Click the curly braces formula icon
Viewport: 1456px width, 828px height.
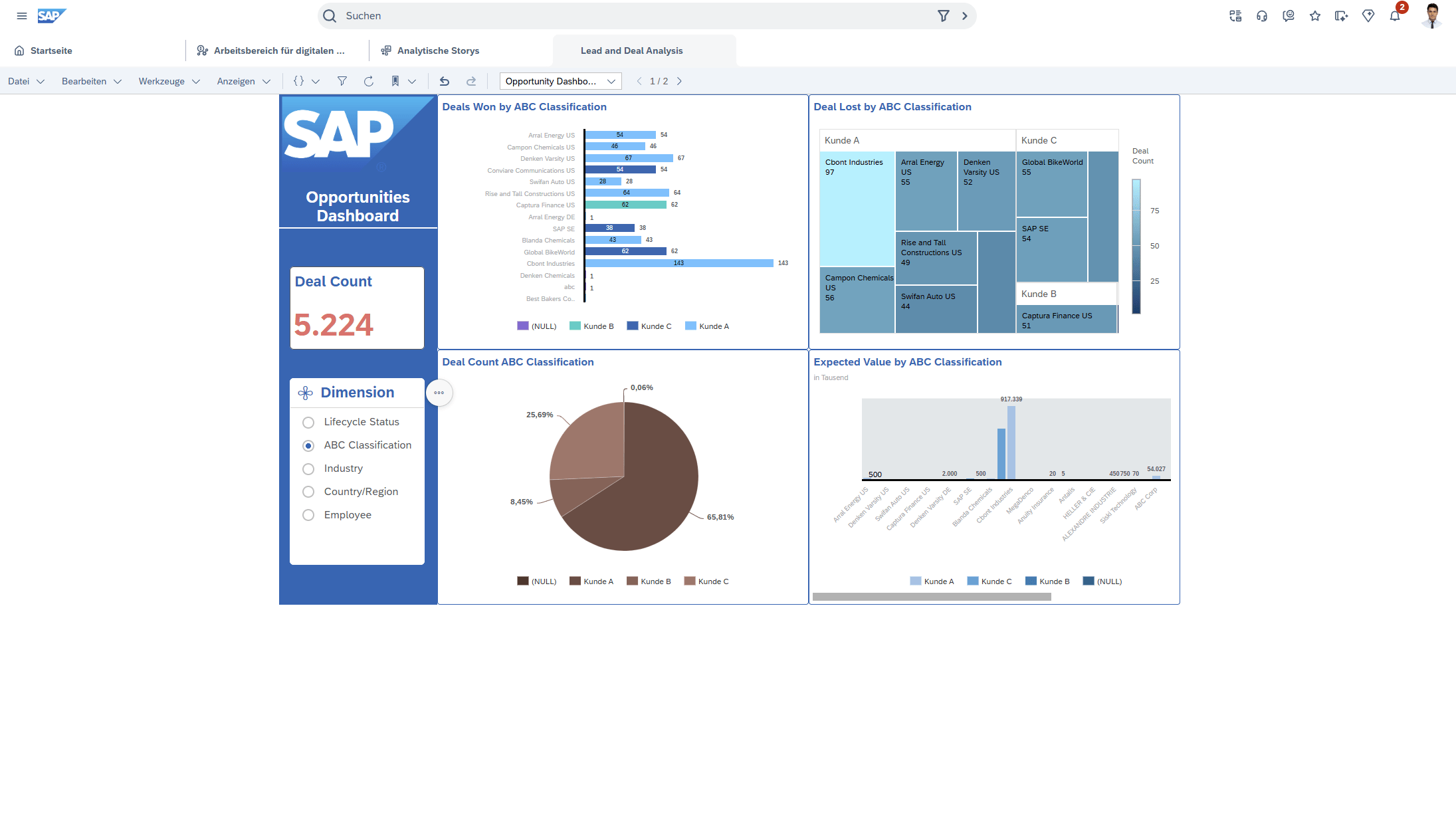[x=298, y=81]
